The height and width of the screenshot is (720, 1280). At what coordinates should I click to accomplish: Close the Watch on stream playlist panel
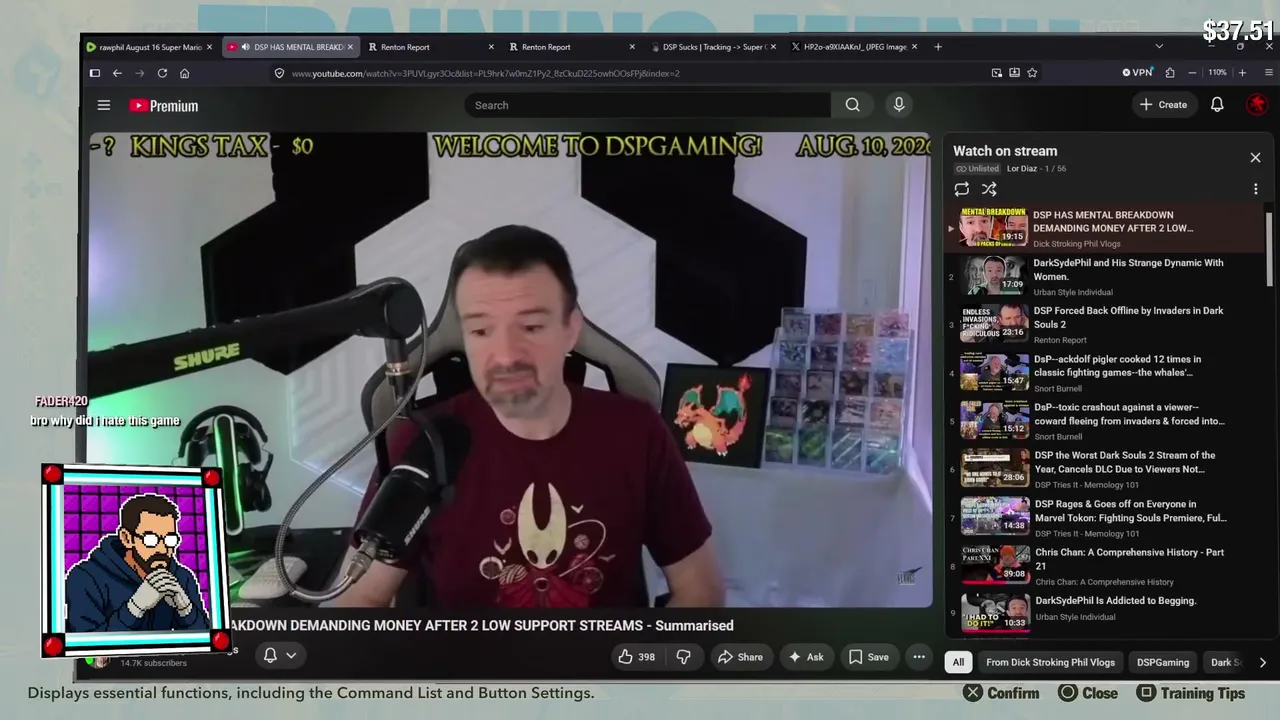coord(1255,157)
